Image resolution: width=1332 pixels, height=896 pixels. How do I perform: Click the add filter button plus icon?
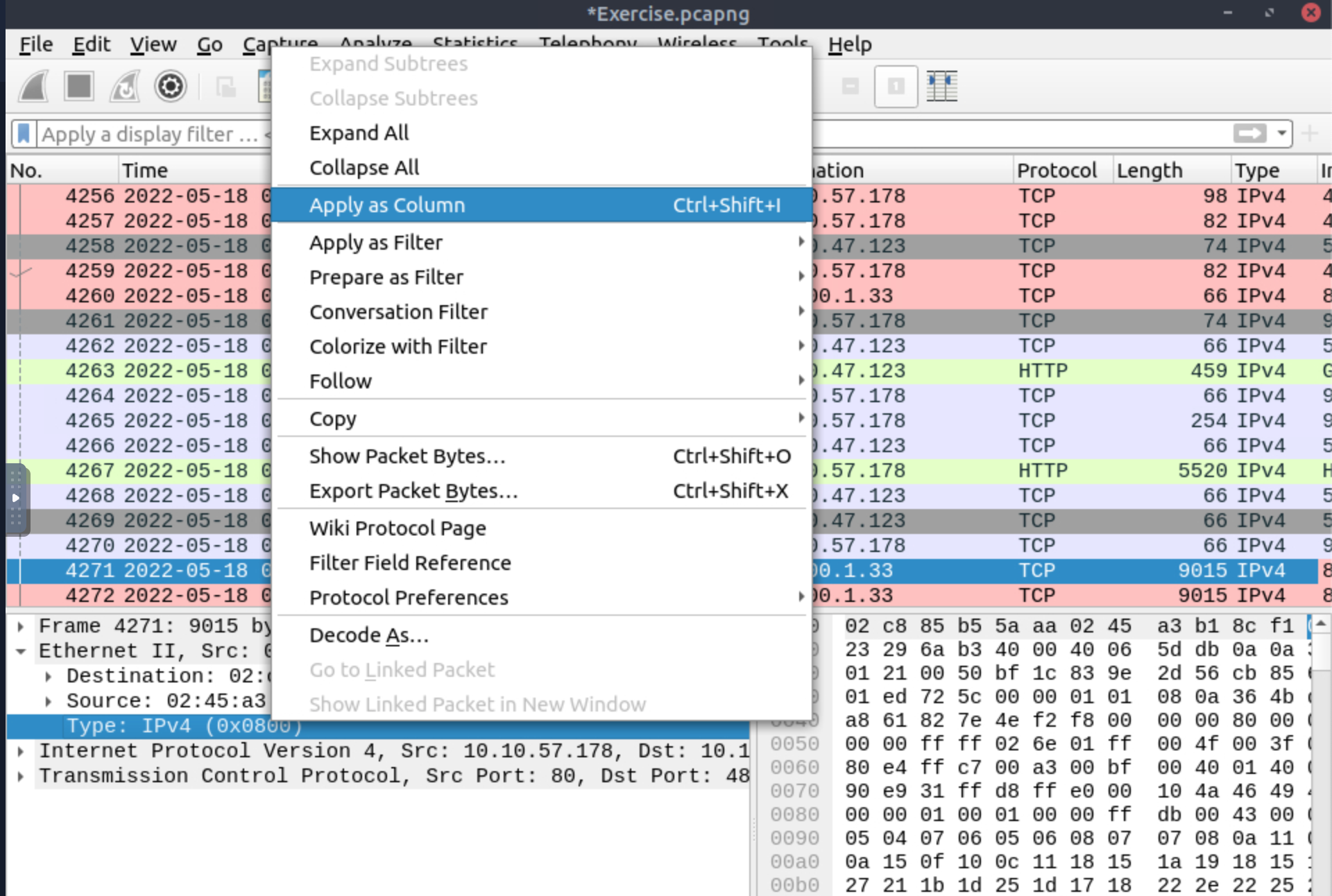(x=1310, y=133)
